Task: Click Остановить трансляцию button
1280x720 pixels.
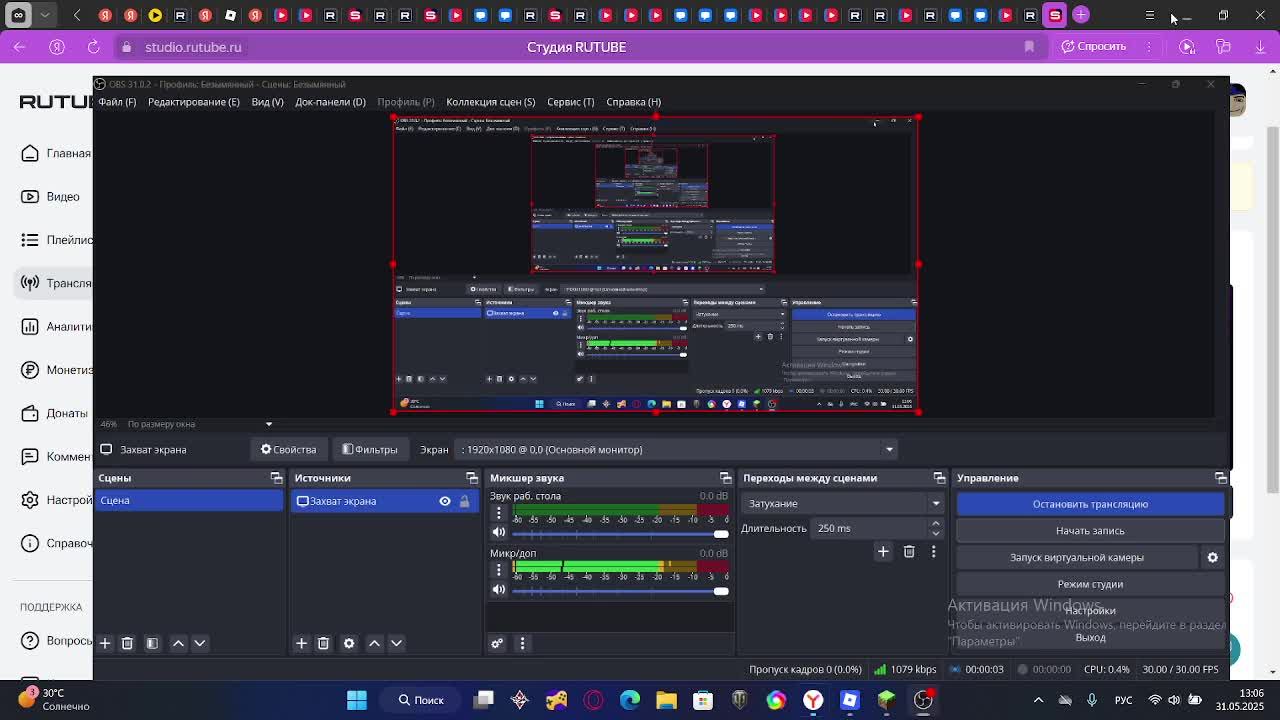Action: point(1090,504)
